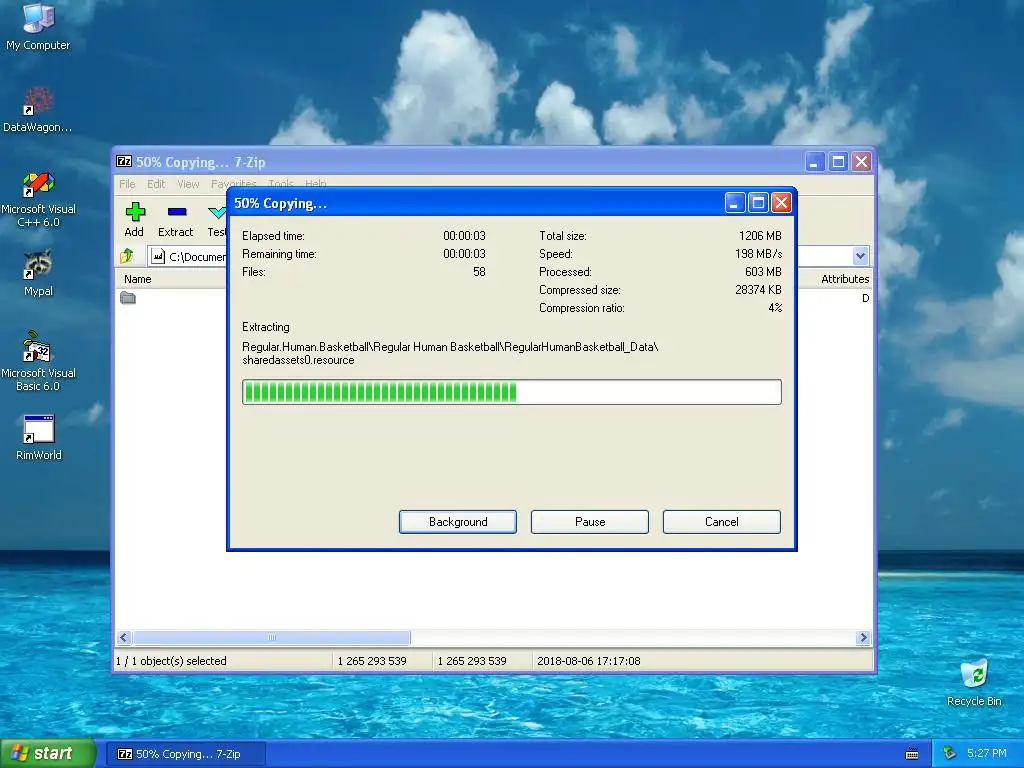Select the folder icon row in the file list
Image resolution: width=1024 pixels, height=768 pixels.
click(x=128, y=298)
